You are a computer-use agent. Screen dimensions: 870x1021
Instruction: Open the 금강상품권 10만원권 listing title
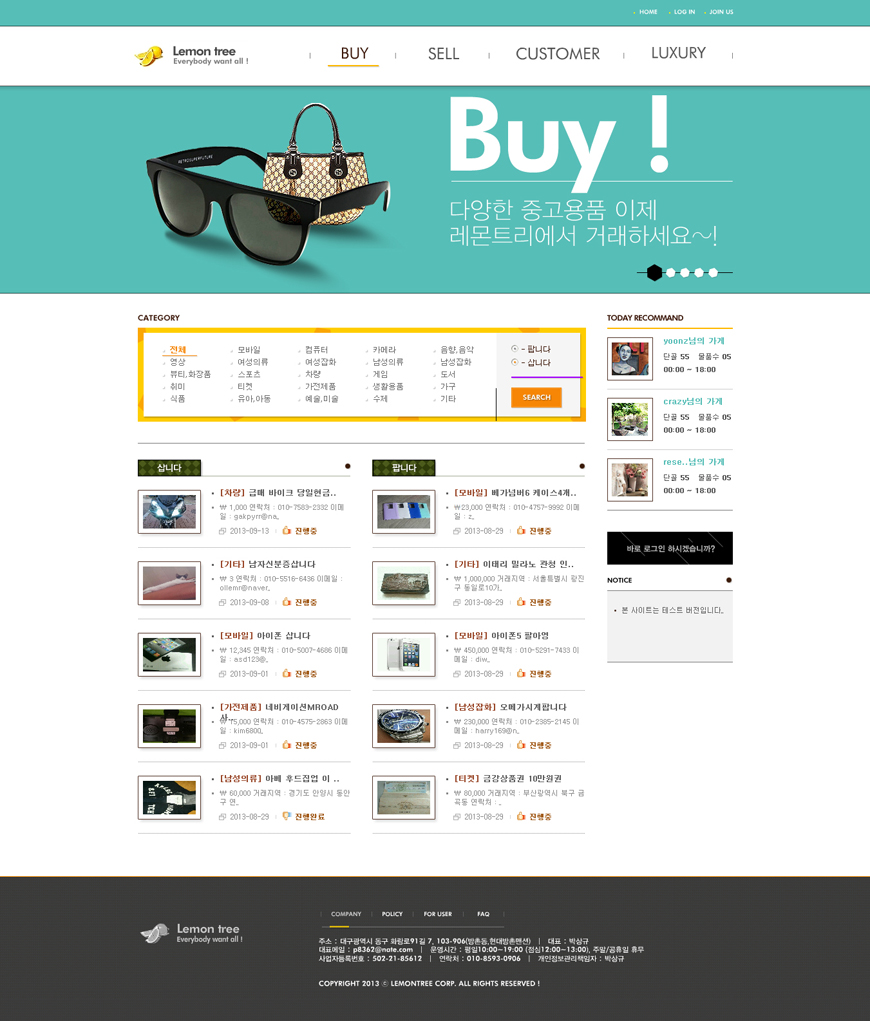point(508,779)
